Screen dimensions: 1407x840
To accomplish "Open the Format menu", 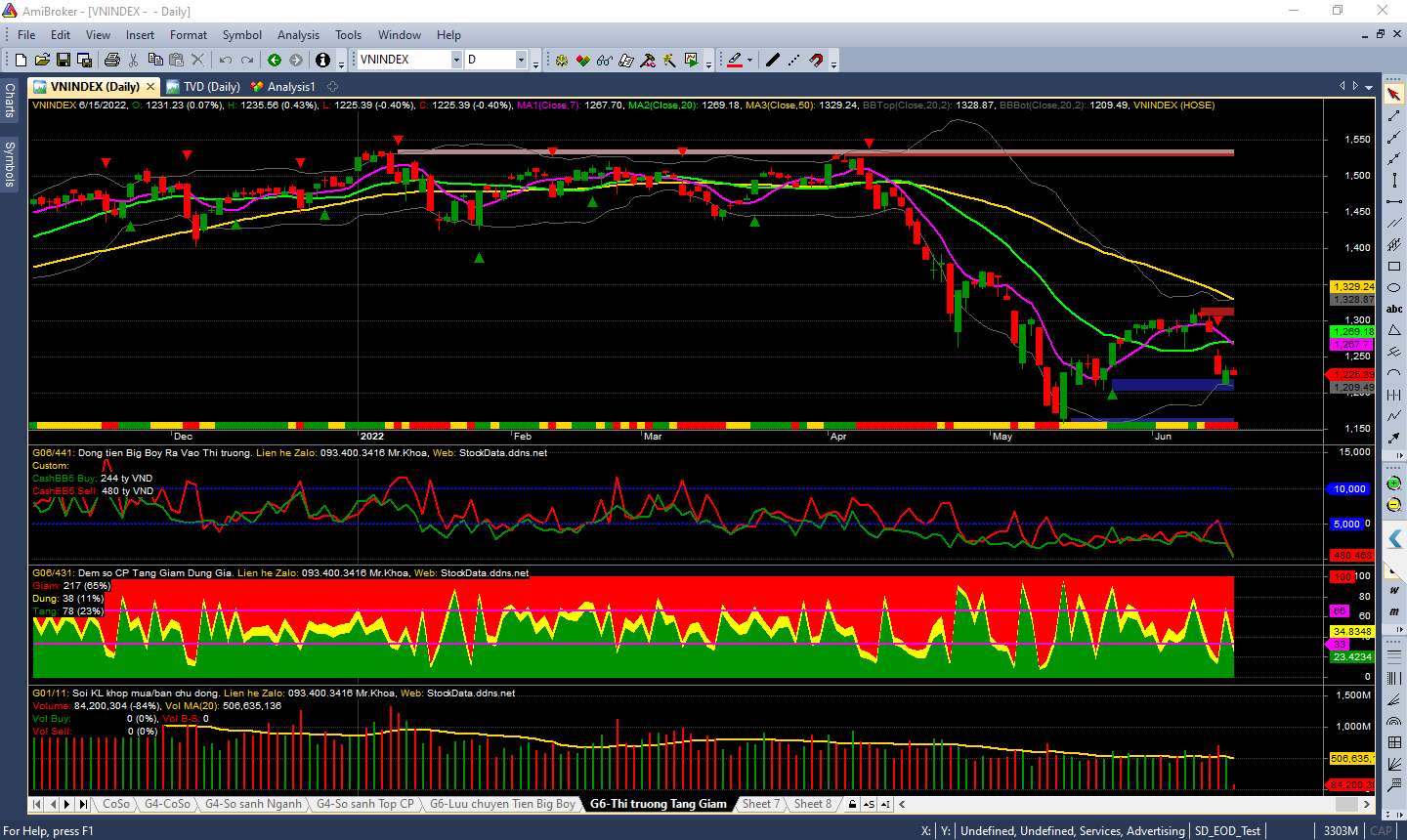I will (x=189, y=34).
